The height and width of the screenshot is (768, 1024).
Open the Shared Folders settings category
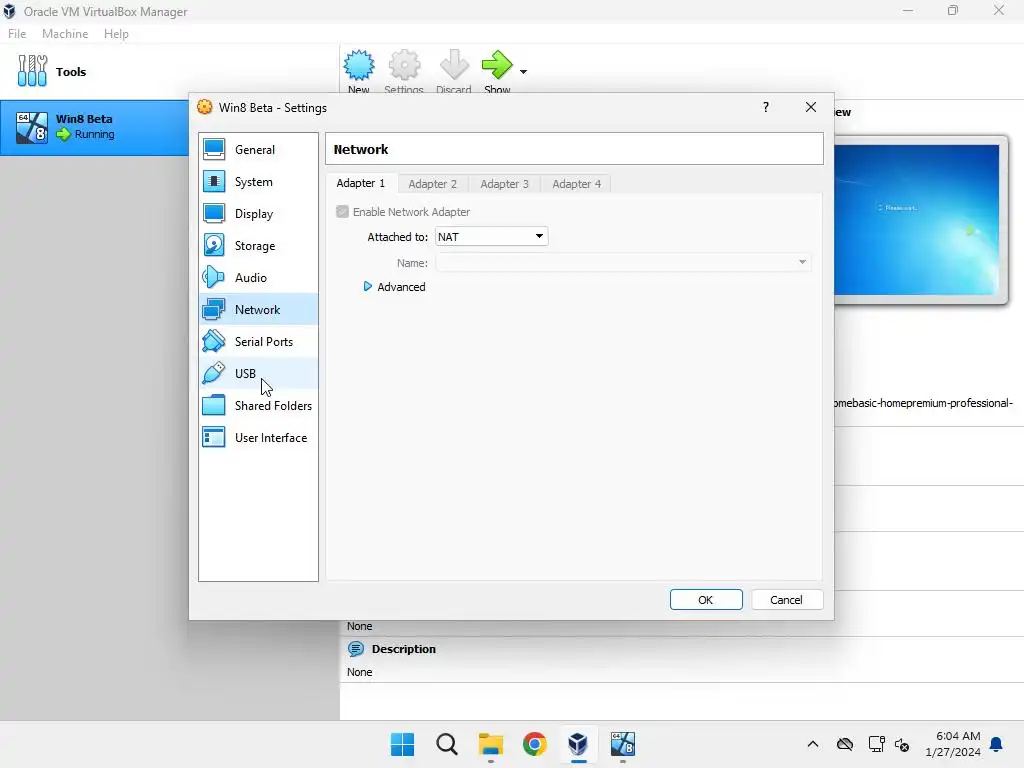pos(258,406)
